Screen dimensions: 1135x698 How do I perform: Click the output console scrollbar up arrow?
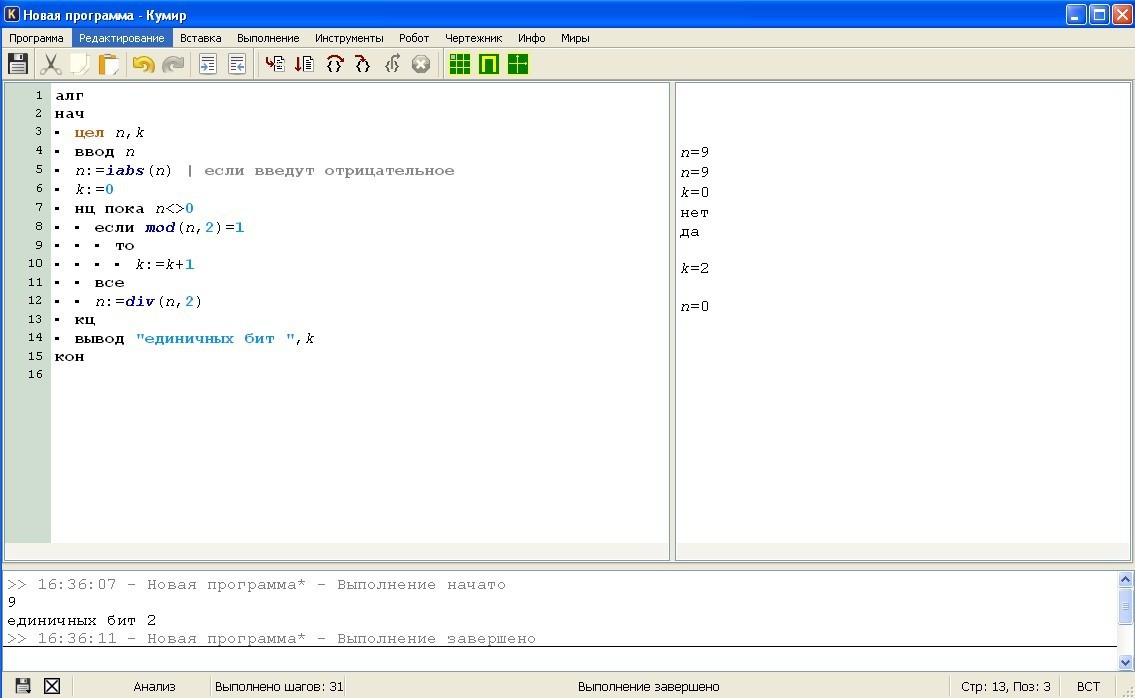pos(1126,579)
